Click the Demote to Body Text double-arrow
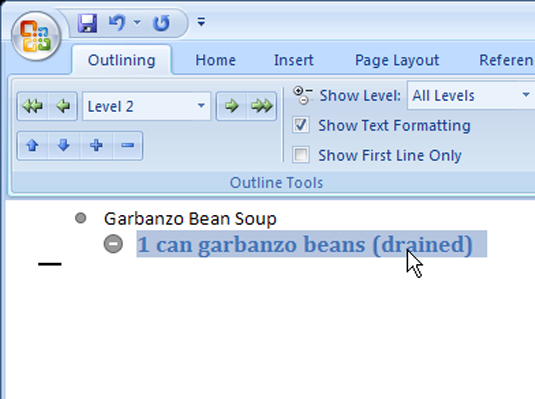Screen dimensions: 535x399 coord(261,106)
